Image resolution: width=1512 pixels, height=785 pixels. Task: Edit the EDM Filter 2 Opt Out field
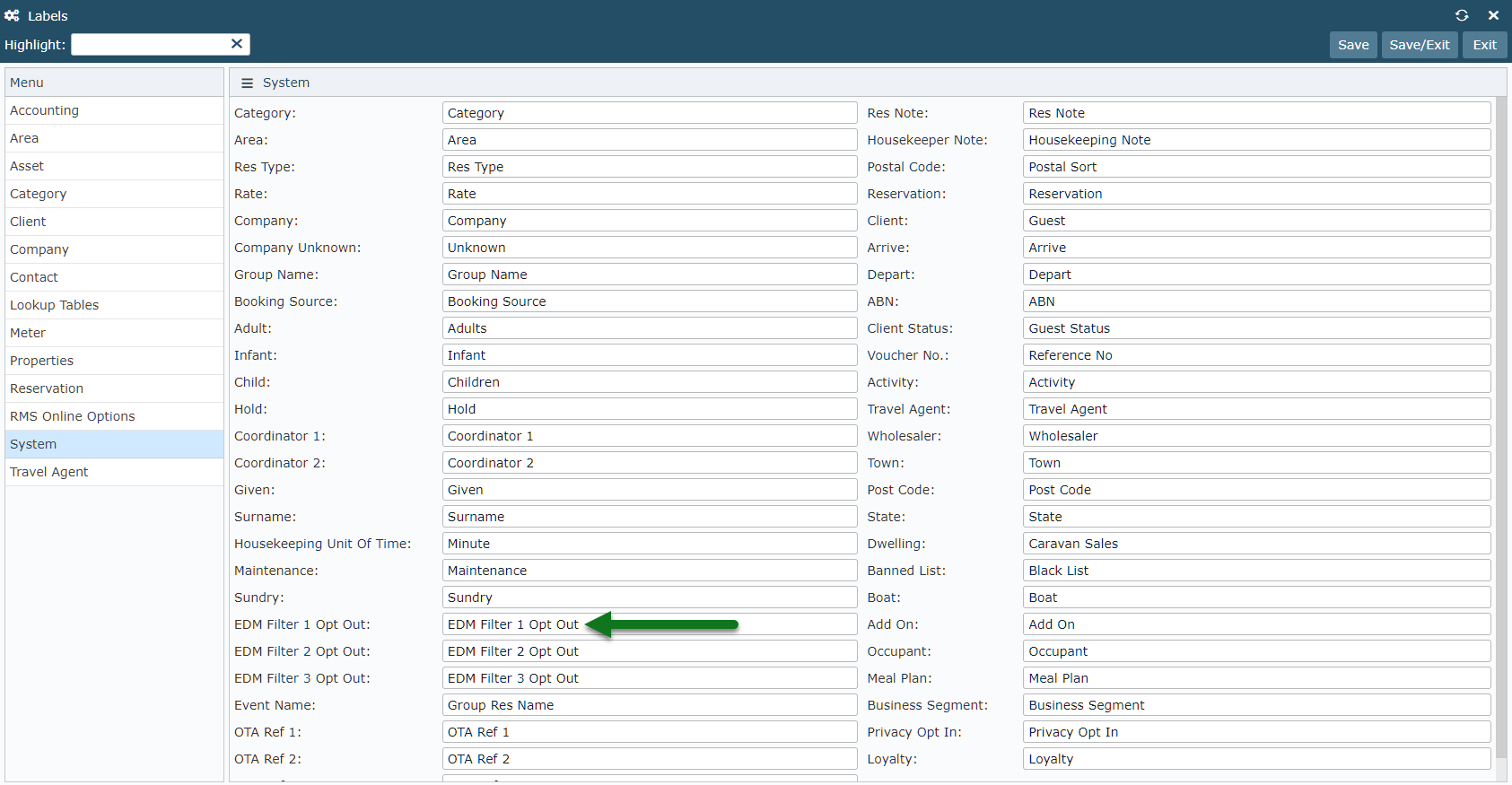[x=650, y=651]
